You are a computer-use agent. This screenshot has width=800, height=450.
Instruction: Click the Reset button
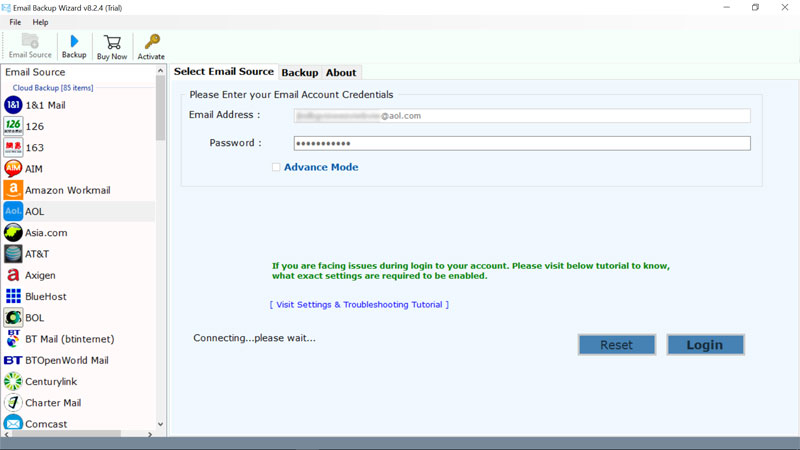click(x=616, y=345)
